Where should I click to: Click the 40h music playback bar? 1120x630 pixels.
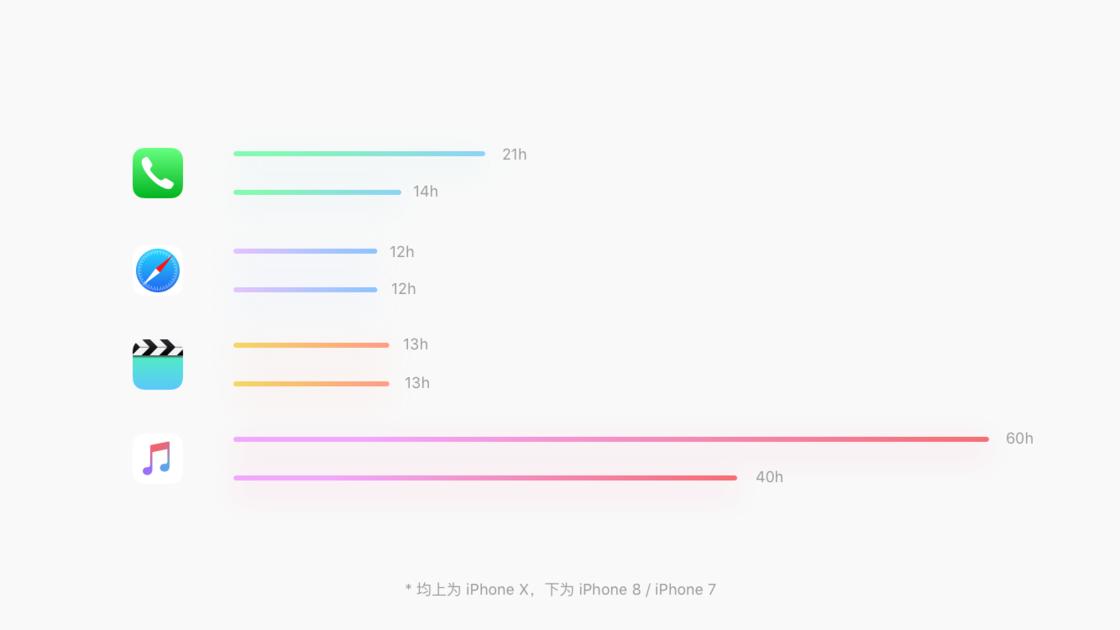485,478
